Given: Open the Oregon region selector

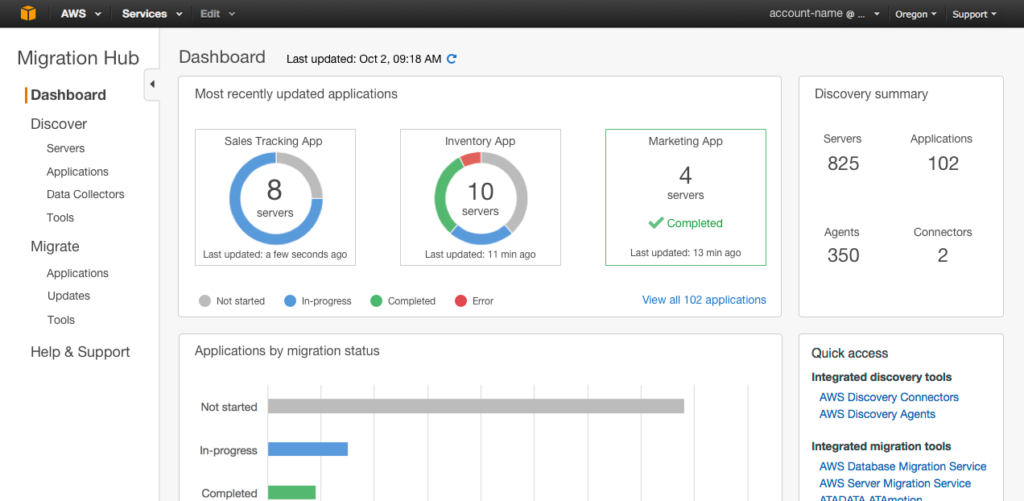Looking at the screenshot, I should tap(916, 14).
